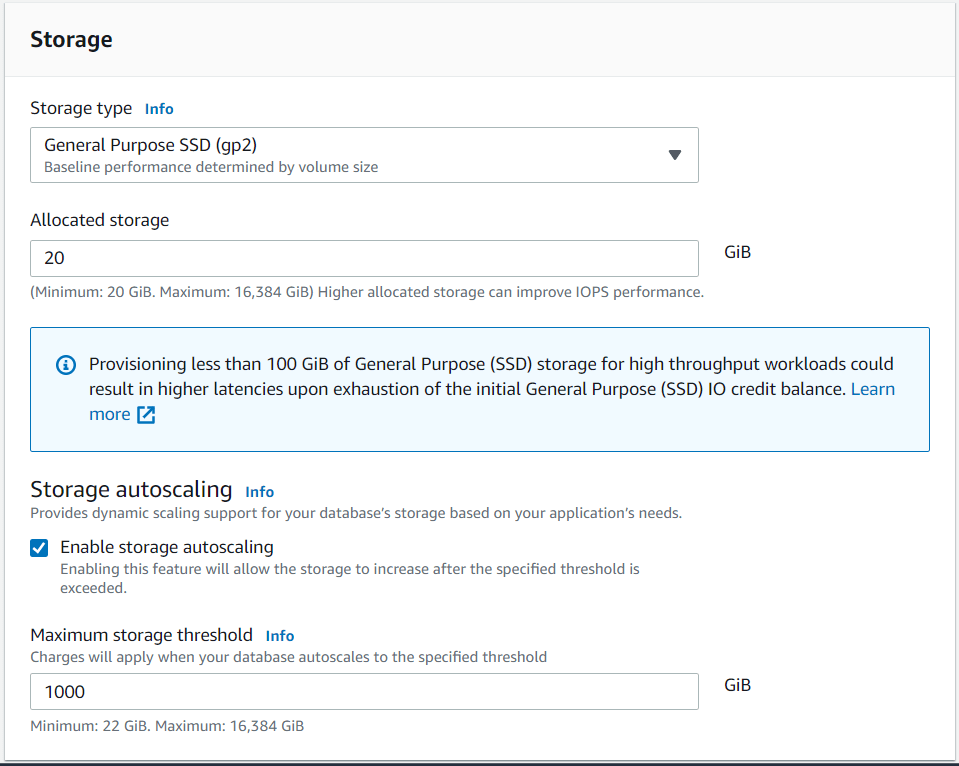Follow the Learn more link
The image size is (959, 766).
tap(872, 389)
